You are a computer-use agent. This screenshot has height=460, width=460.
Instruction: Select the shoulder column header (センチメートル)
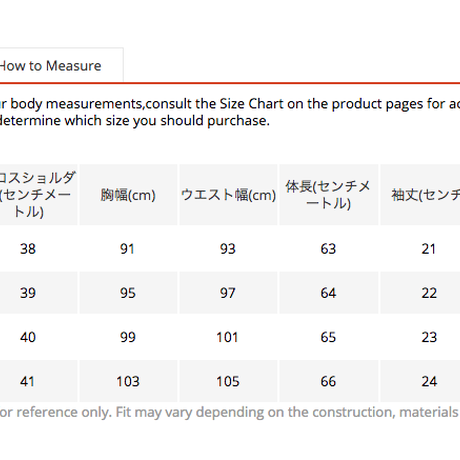(39, 195)
